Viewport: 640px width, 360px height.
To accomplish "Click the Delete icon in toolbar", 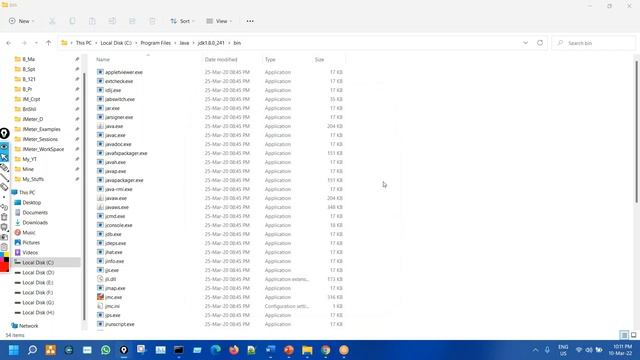I will point(152,21).
